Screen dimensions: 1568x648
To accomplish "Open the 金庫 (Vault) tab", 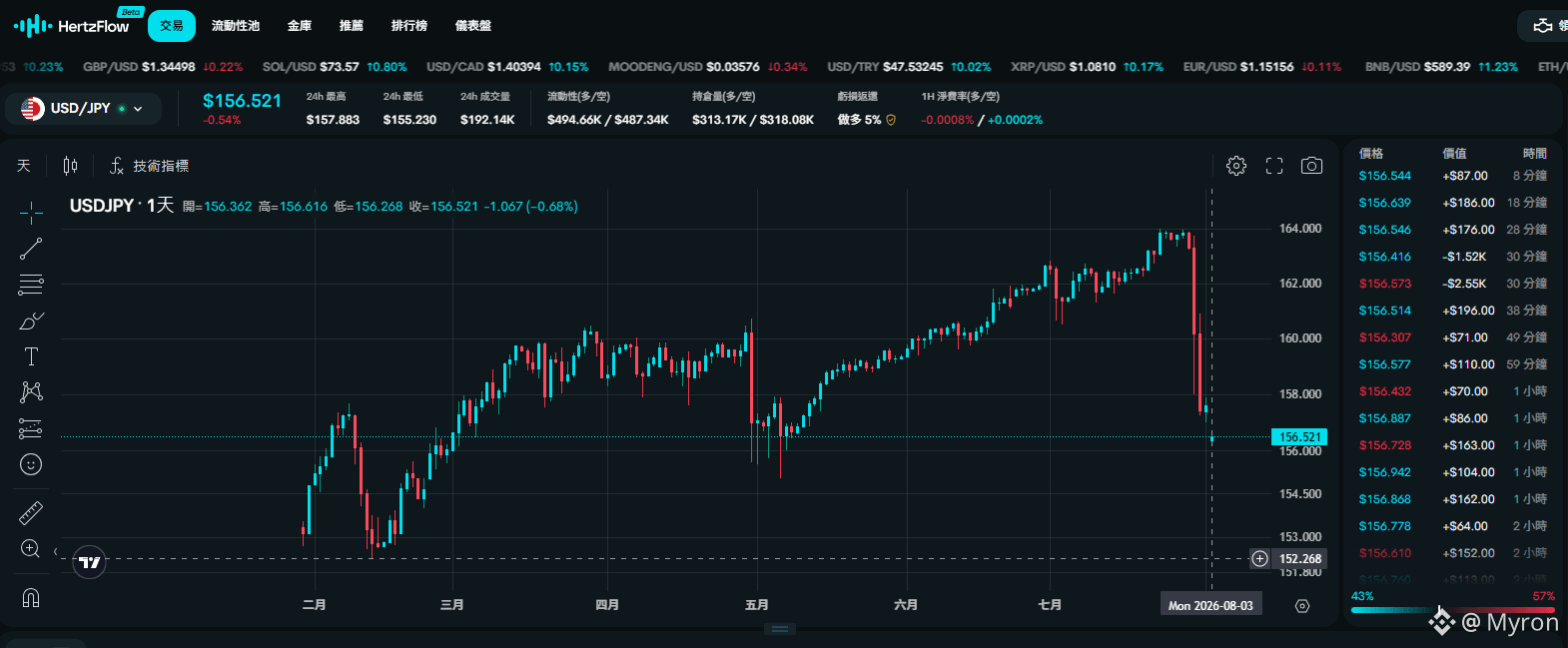I will pos(300,26).
